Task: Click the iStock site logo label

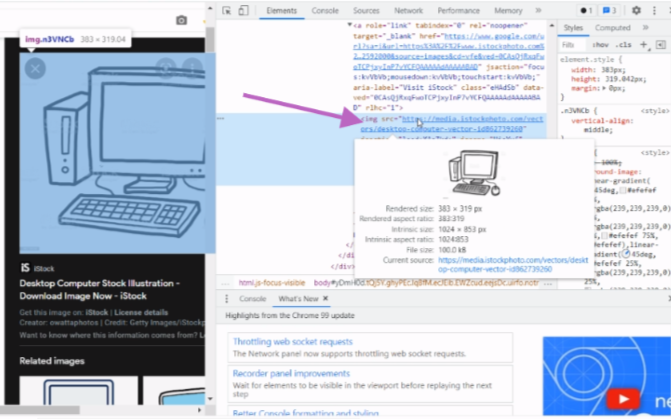Action: pos(37,268)
